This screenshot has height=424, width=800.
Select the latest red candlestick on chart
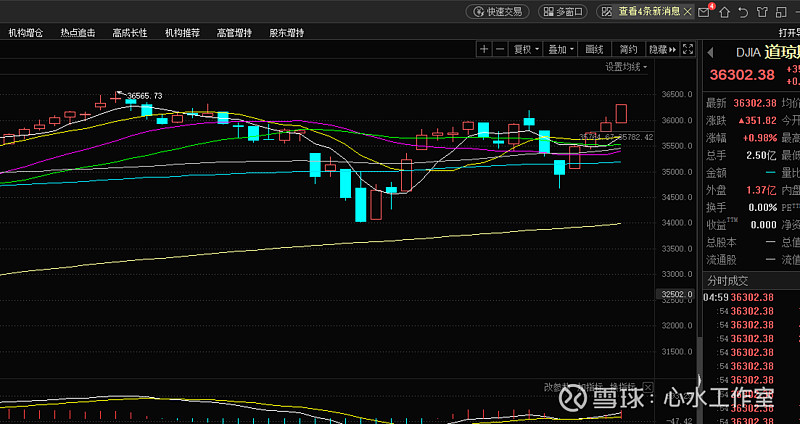621,113
